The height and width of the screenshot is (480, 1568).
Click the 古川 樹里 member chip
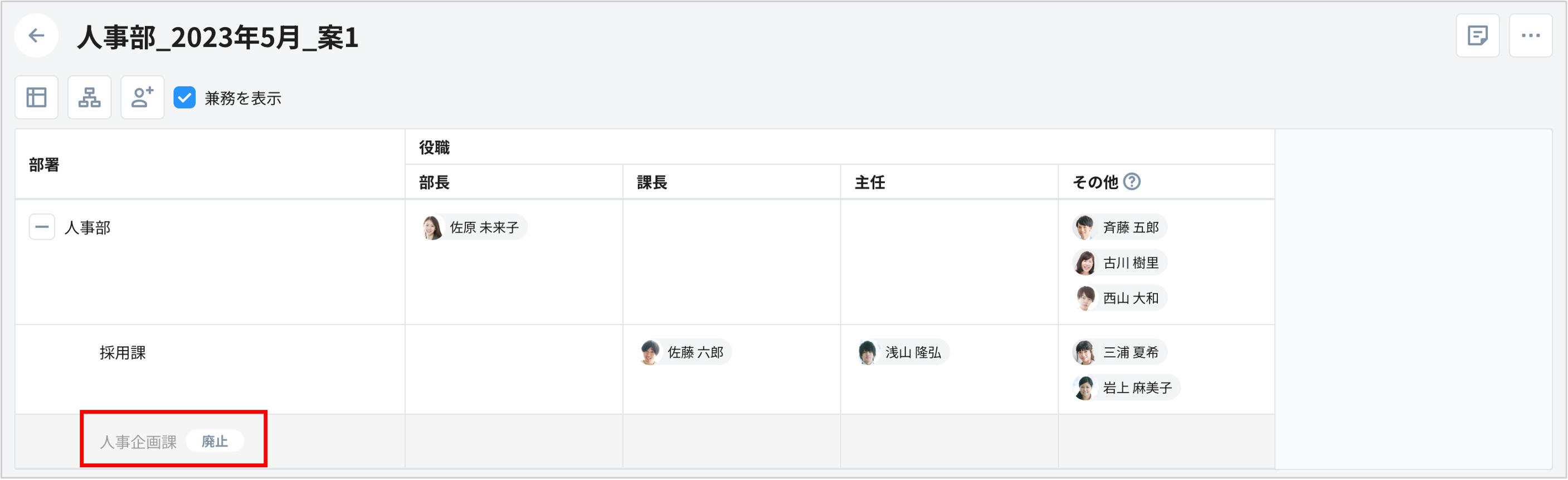pyautogui.click(x=1119, y=262)
